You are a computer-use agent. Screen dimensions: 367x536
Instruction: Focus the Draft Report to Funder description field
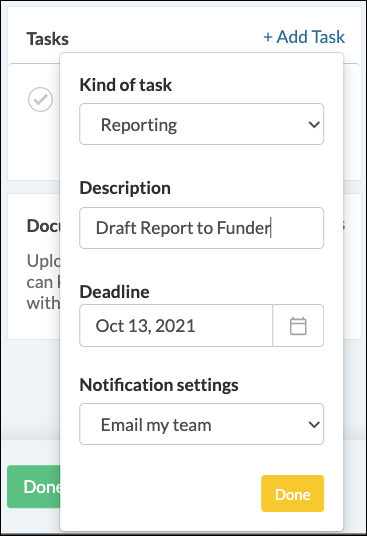pos(202,228)
